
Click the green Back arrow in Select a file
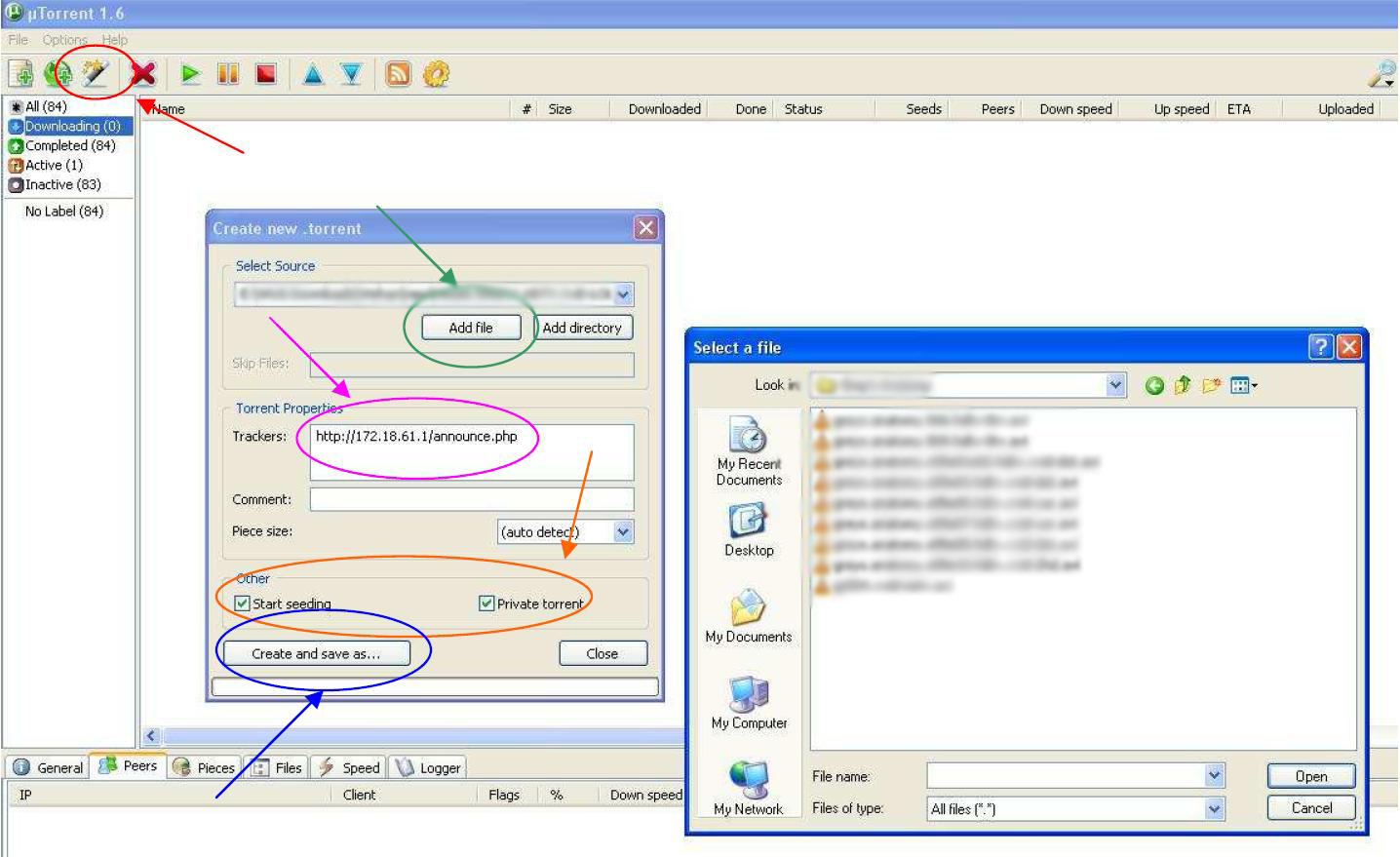[1154, 386]
